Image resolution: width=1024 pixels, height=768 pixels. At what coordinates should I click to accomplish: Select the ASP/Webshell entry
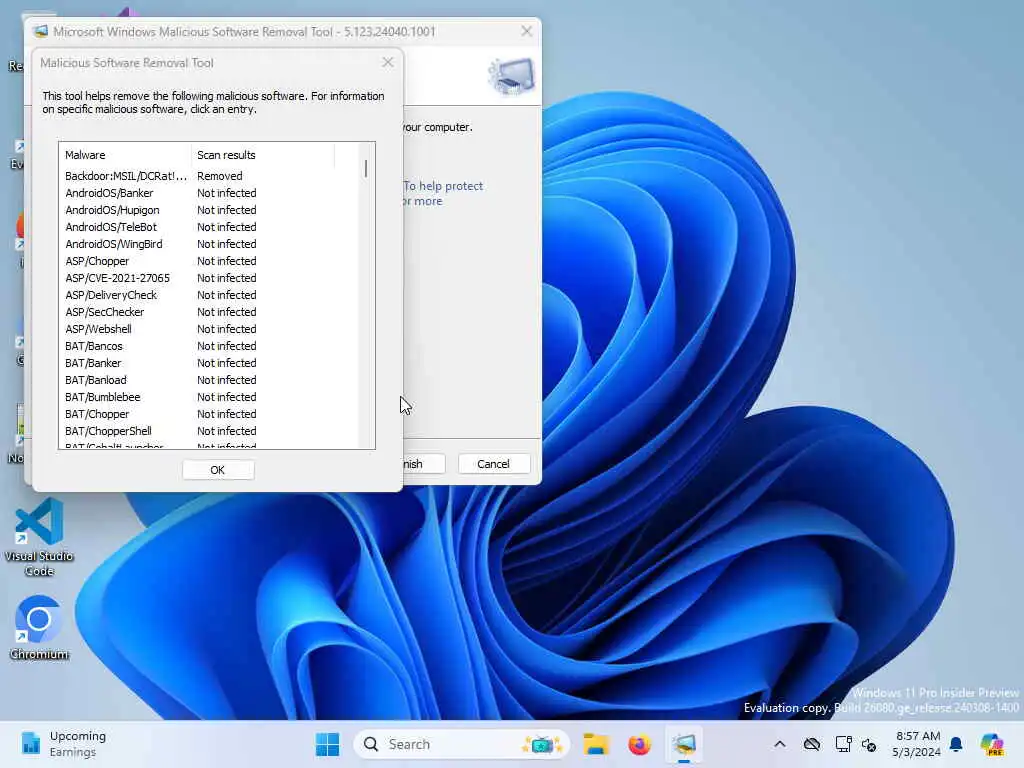99,328
